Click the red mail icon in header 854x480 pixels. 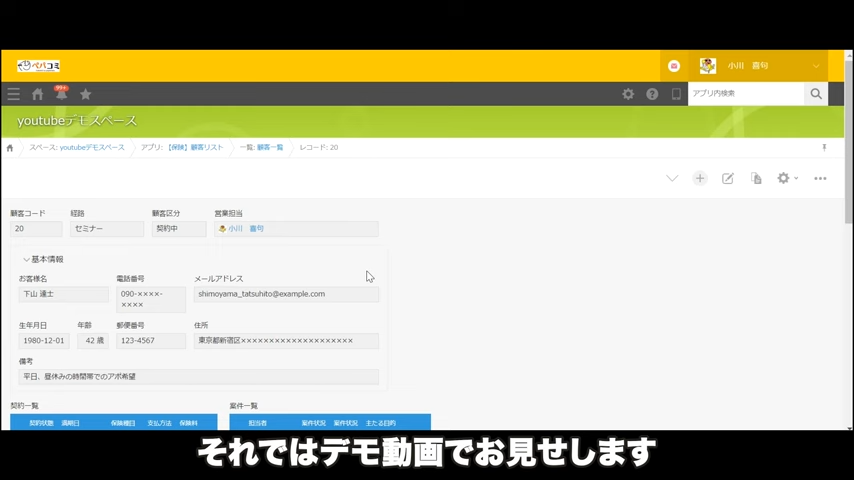(674, 66)
